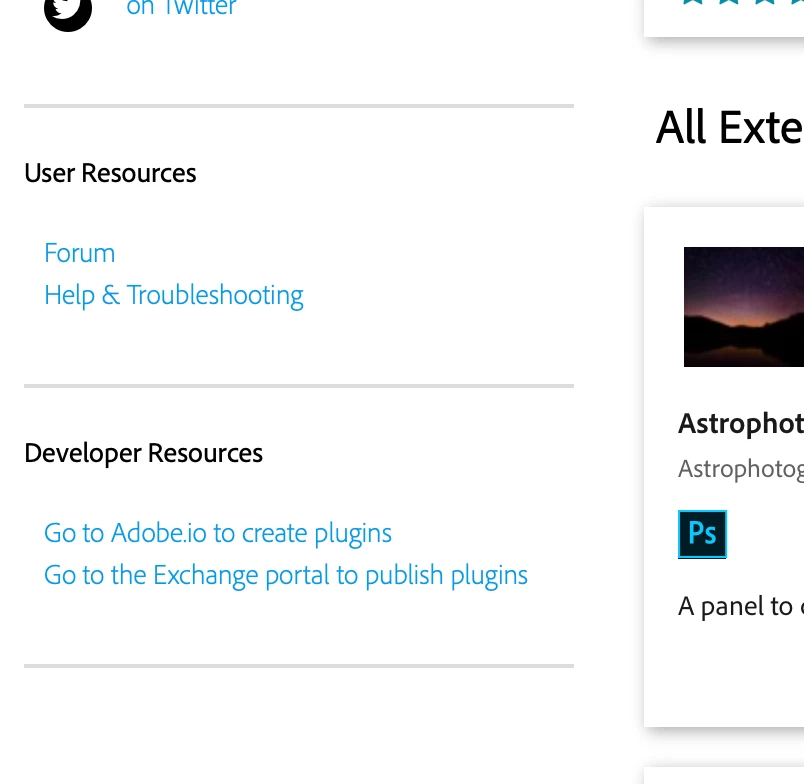Click the grey Astrophotog subtitle text
Image resolution: width=804 pixels, height=784 pixels.
click(x=741, y=469)
